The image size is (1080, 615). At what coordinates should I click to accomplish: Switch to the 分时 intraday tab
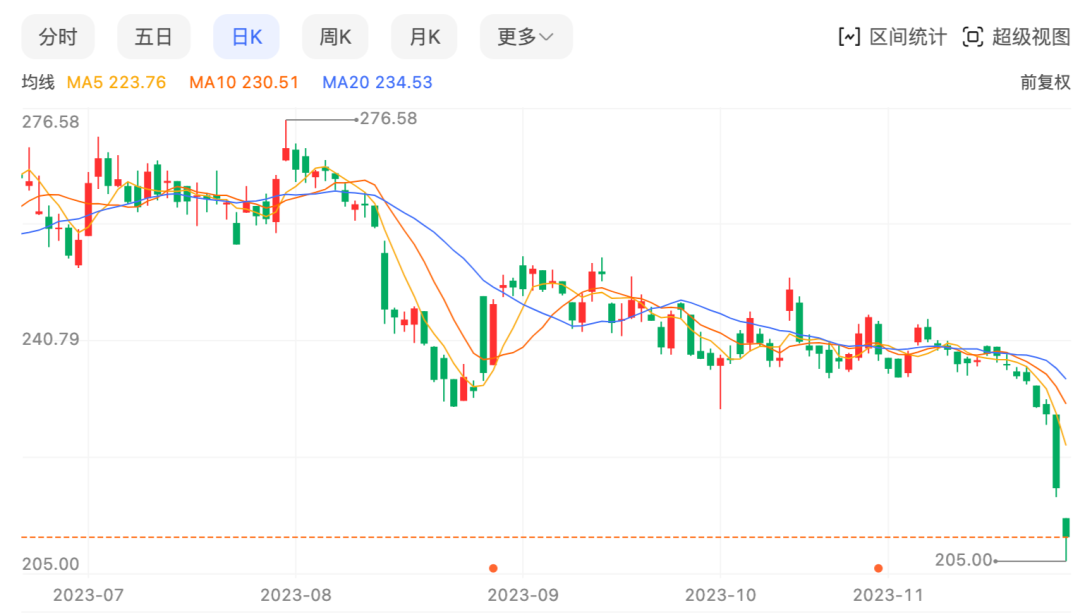(58, 37)
